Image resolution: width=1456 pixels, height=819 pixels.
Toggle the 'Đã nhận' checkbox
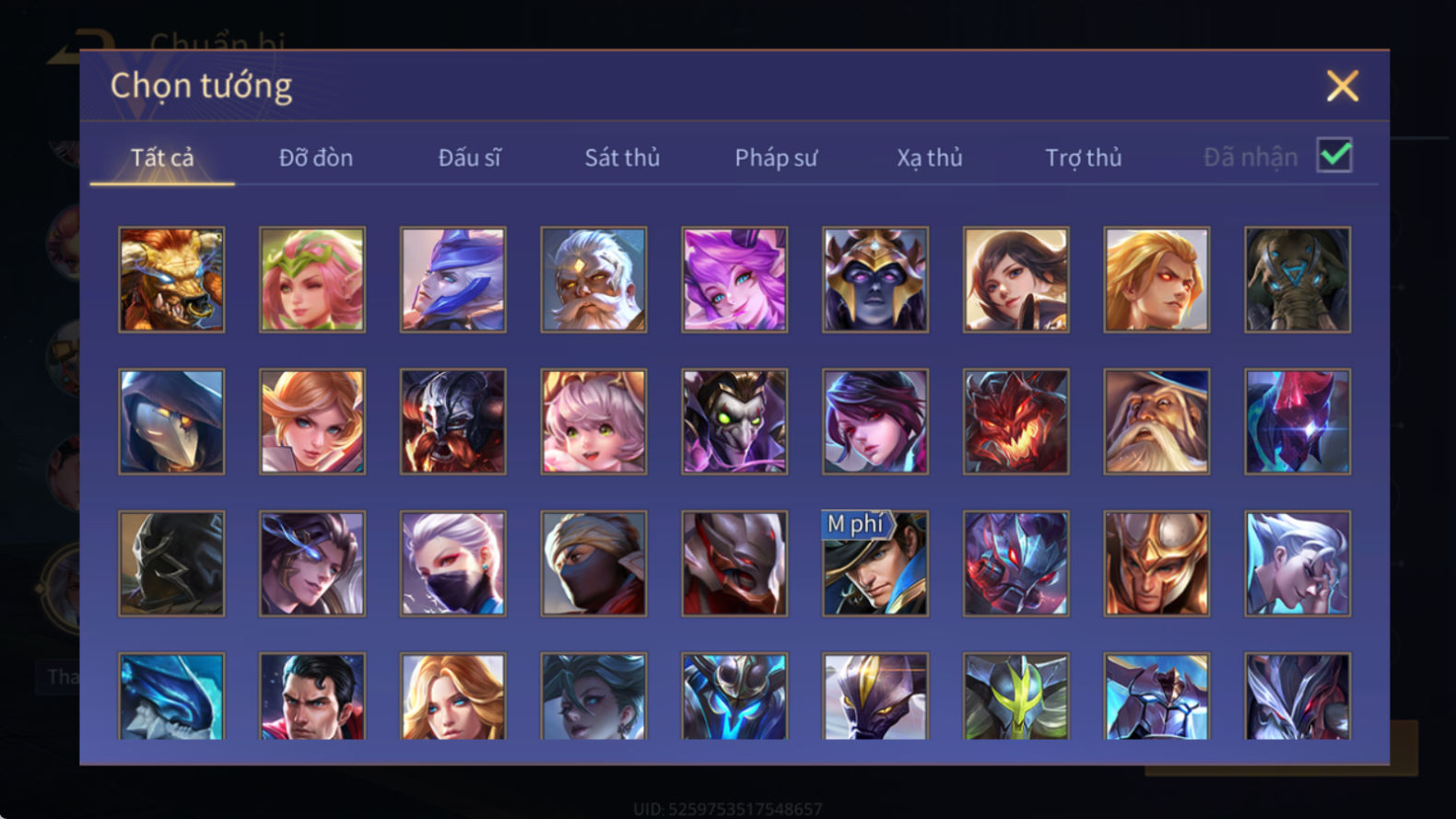click(x=1334, y=156)
